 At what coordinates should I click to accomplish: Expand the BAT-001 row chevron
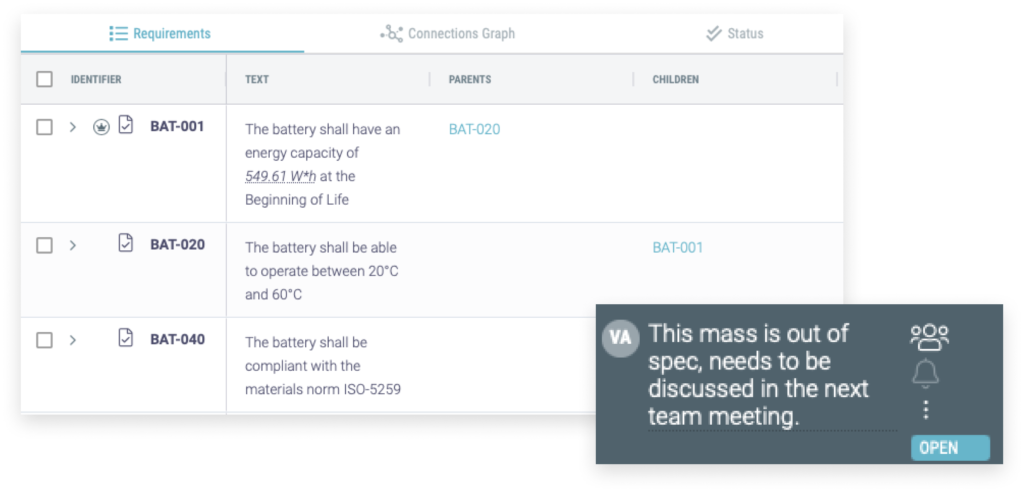click(73, 127)
